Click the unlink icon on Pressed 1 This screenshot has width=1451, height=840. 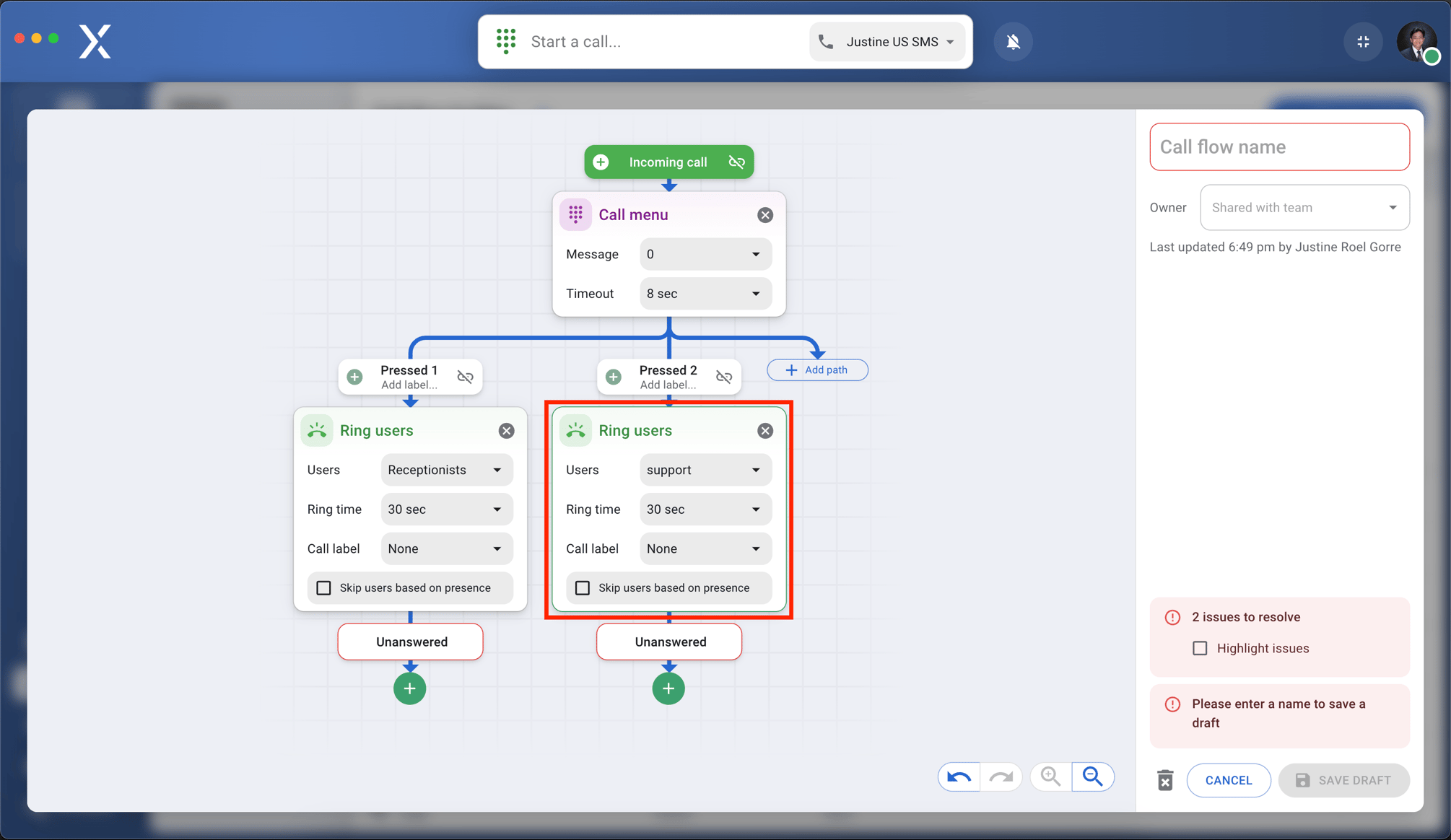465,377
